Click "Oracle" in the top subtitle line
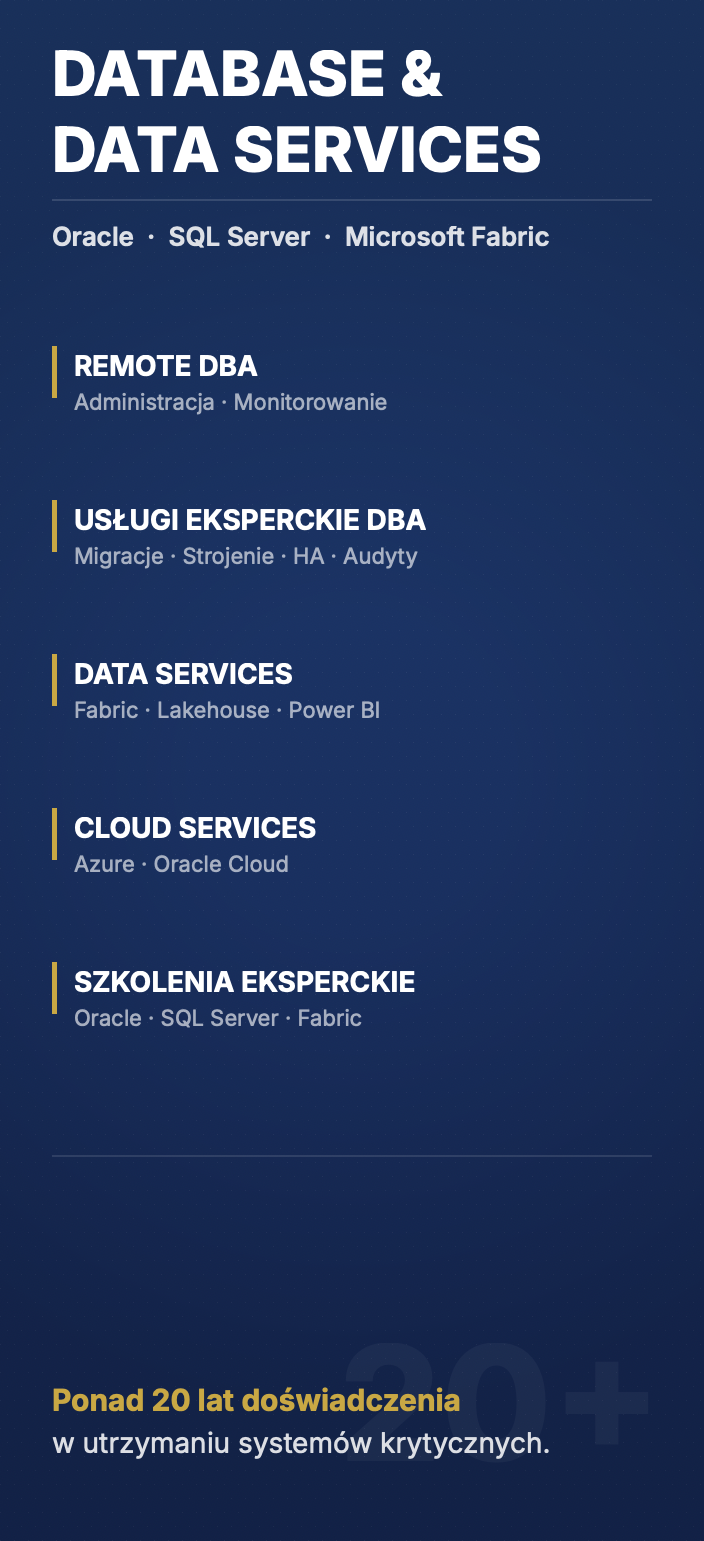The image size is (704, 1541). tap(93, 237)
